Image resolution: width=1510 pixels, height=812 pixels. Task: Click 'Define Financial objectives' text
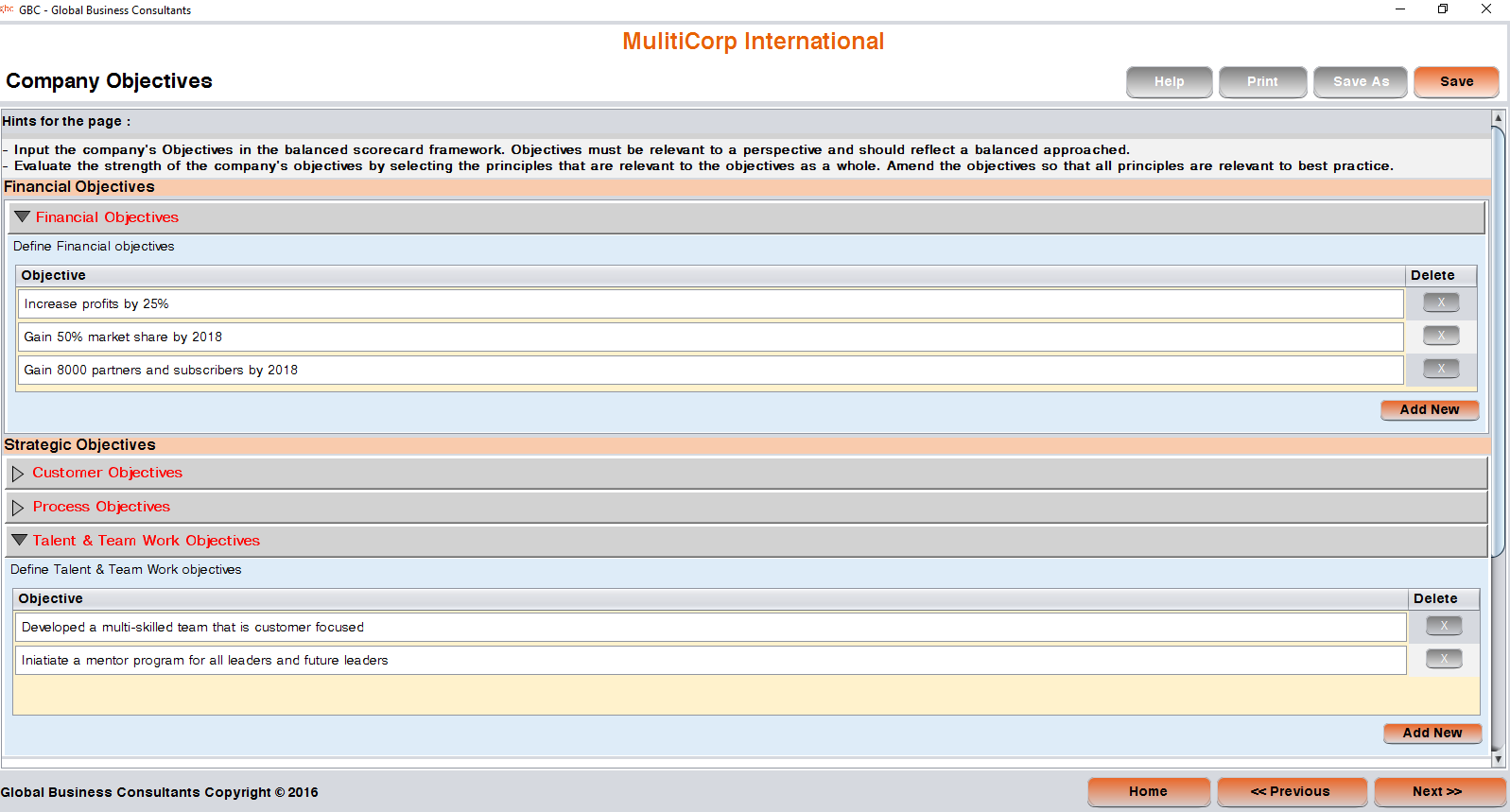[94, 246]
